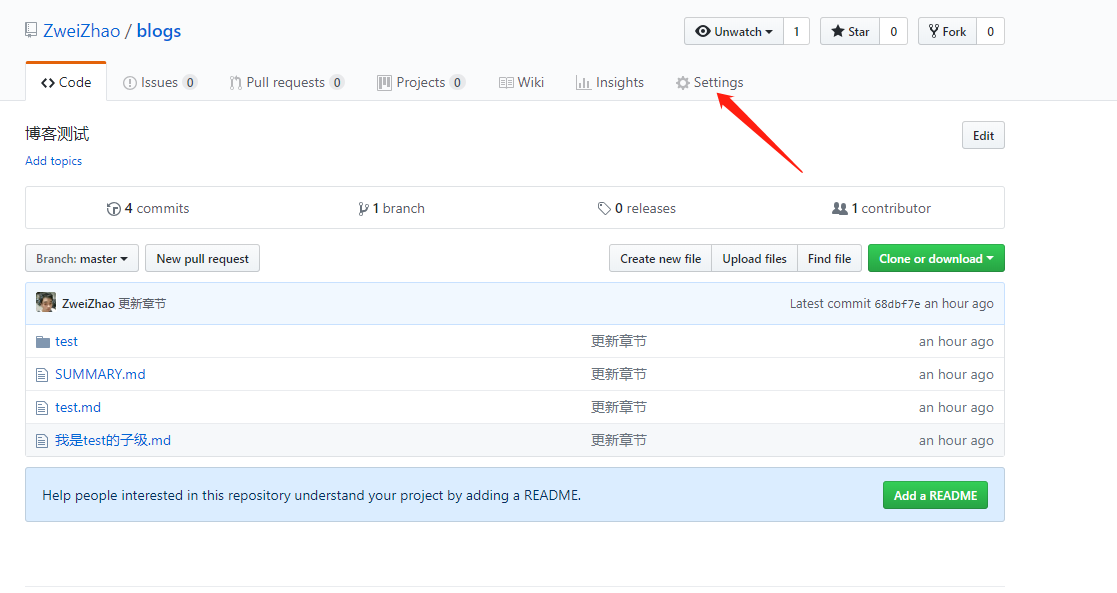Open the test folder icon

point(41,341)
